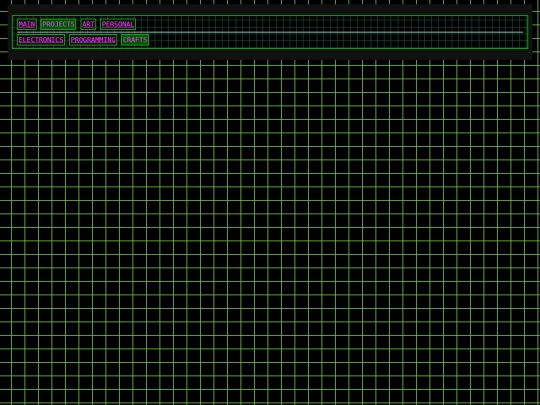Select the CRAFTS sub-category tab
540x405 pixels.
click(135, 40)
